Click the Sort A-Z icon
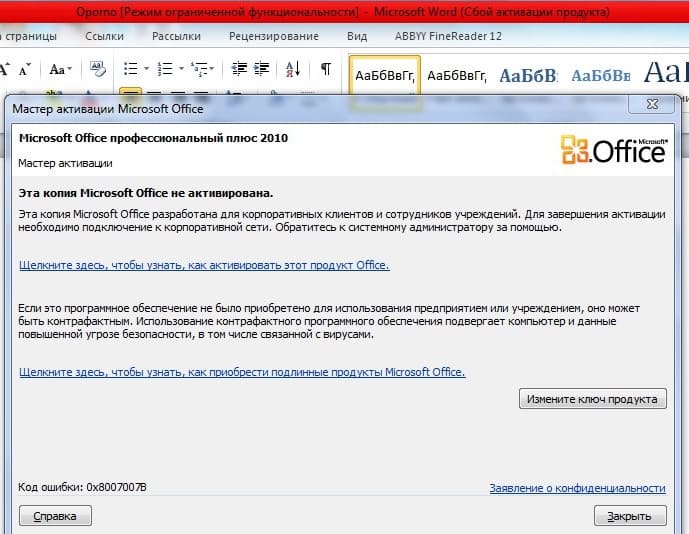The image size is (689, 534). pos(293,69)
